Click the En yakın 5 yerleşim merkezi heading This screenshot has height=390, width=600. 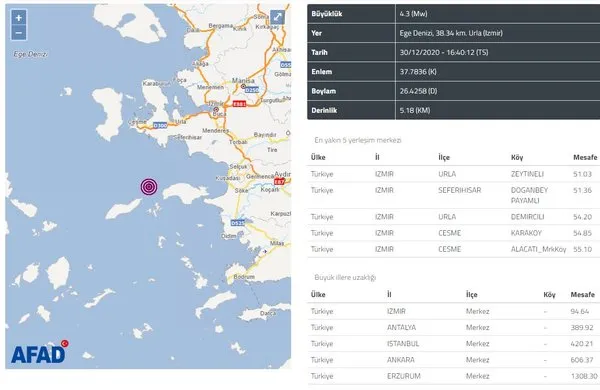(358, 140)
